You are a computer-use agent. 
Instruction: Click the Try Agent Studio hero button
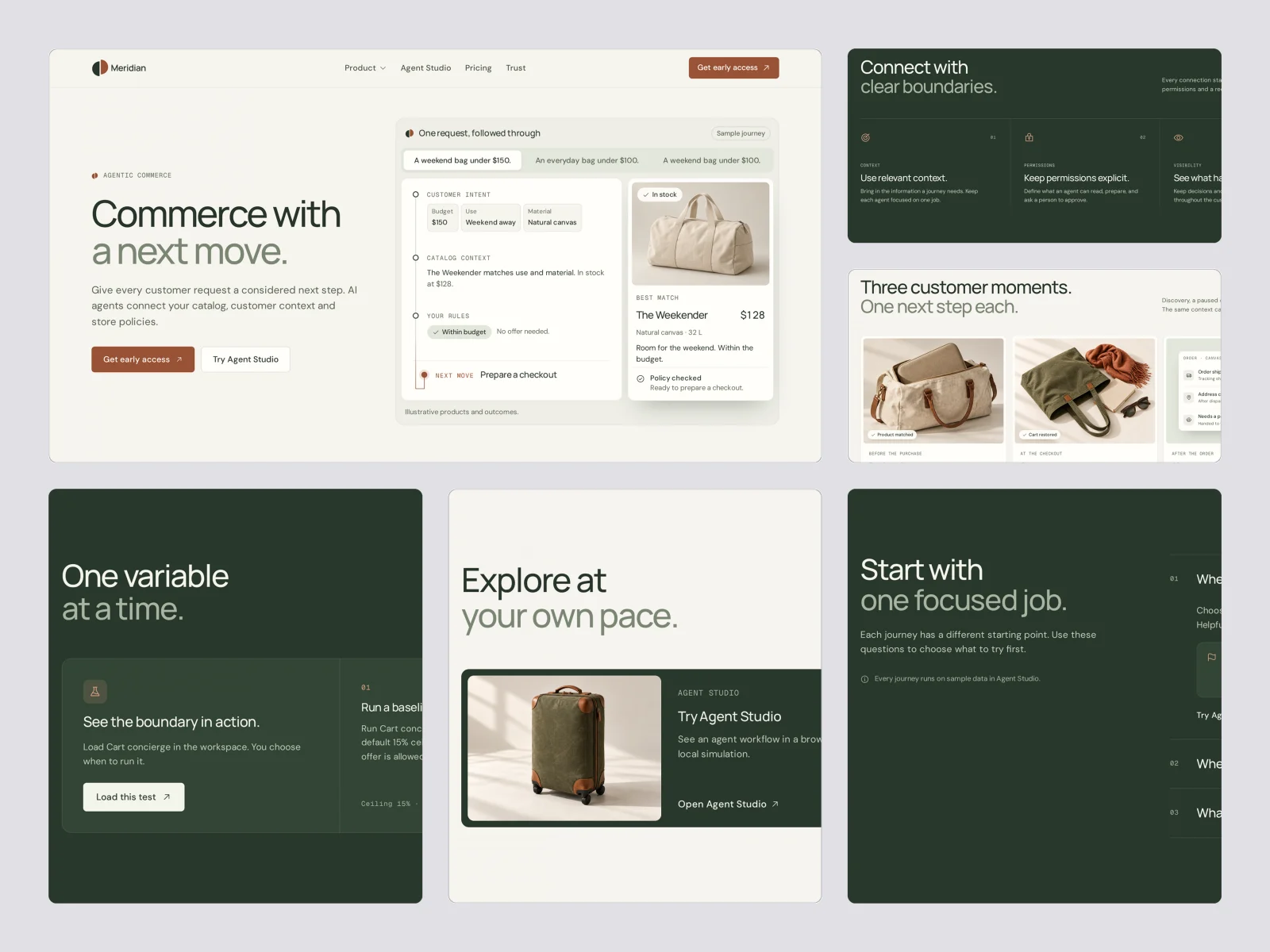(245, 359)
